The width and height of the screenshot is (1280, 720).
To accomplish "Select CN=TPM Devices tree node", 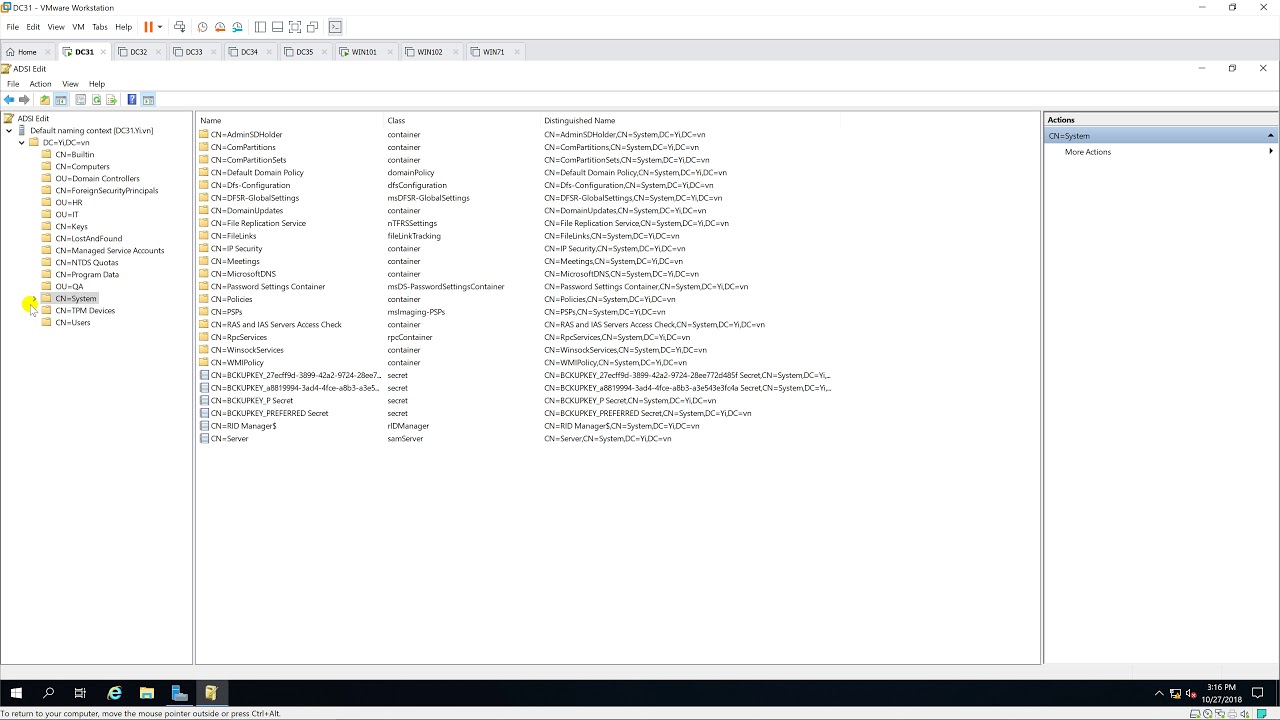I will [x=85, y=311].
